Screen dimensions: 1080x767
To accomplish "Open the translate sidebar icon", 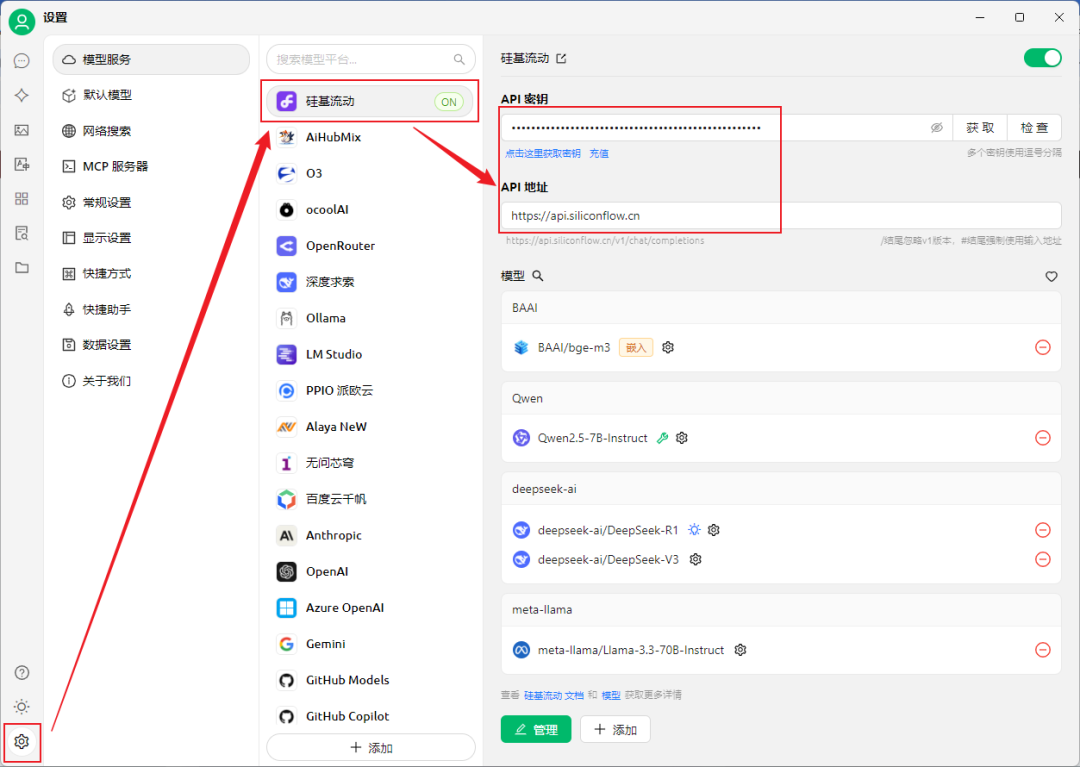I will [21, 164].
